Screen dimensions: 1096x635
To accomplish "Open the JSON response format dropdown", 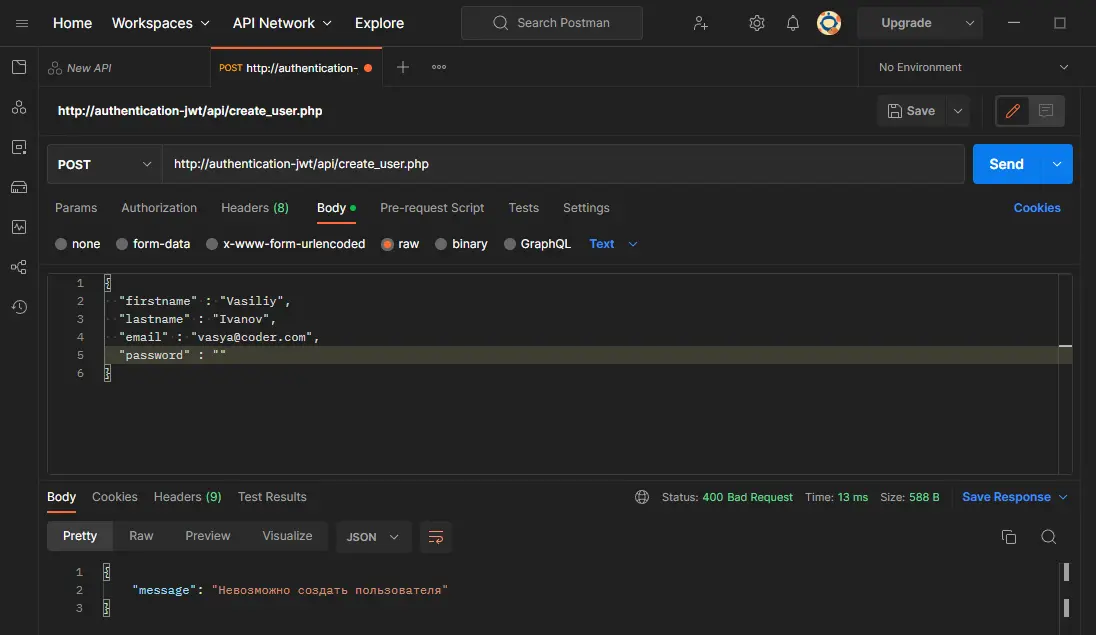I will pyautogui.click(x=372, y=537).
